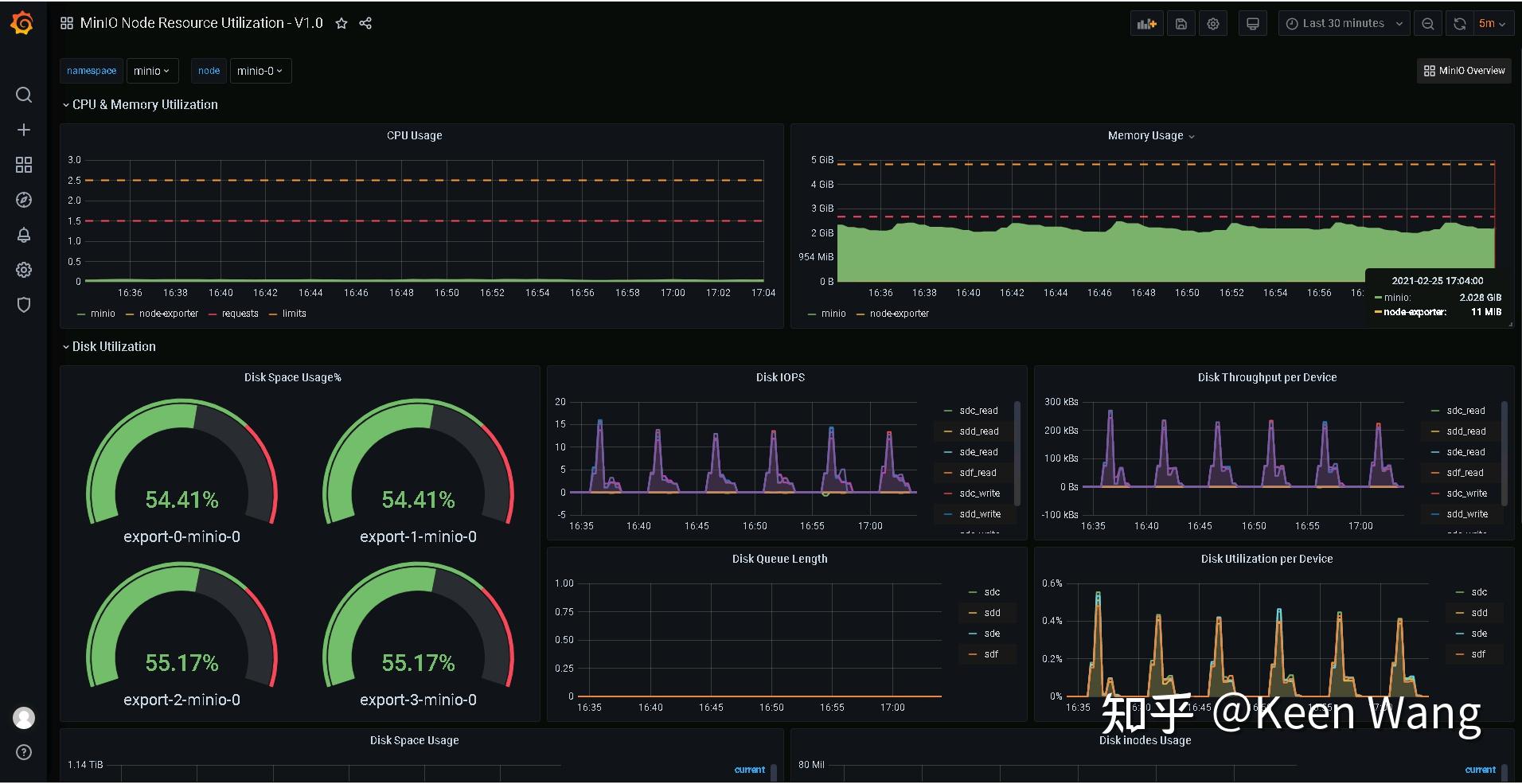Toggle minio series in CPU Usage legend
The image size is (1522, 784).
[x=103, y=314]
